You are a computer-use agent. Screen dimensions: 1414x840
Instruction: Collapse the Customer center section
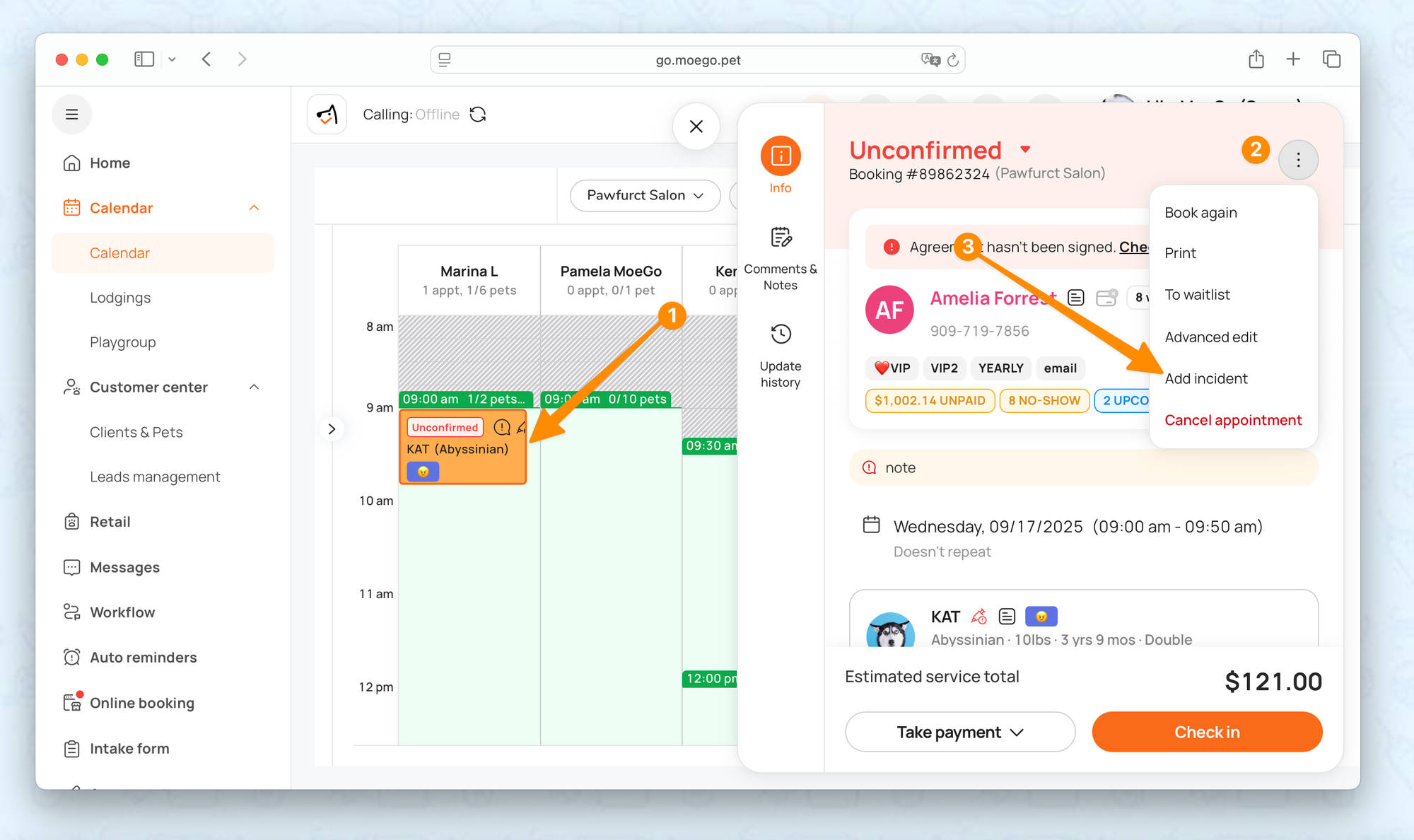click(x=254, y=387)
